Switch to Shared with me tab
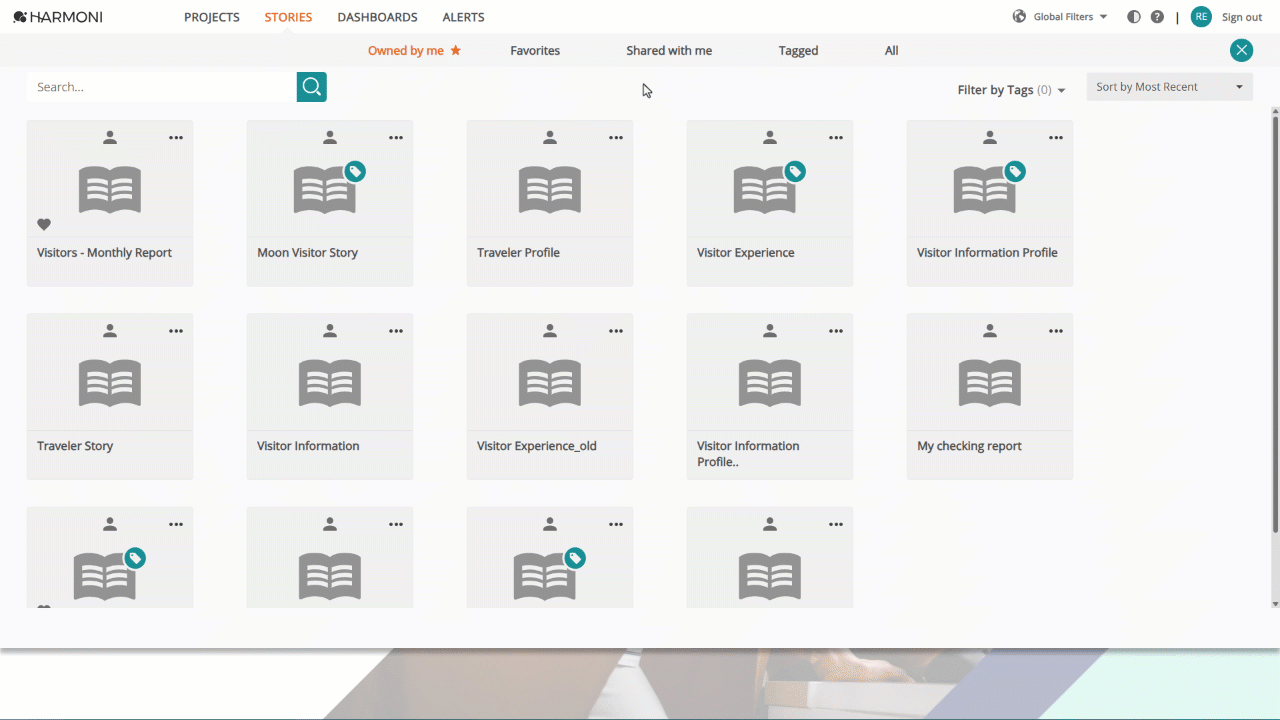 669,50
